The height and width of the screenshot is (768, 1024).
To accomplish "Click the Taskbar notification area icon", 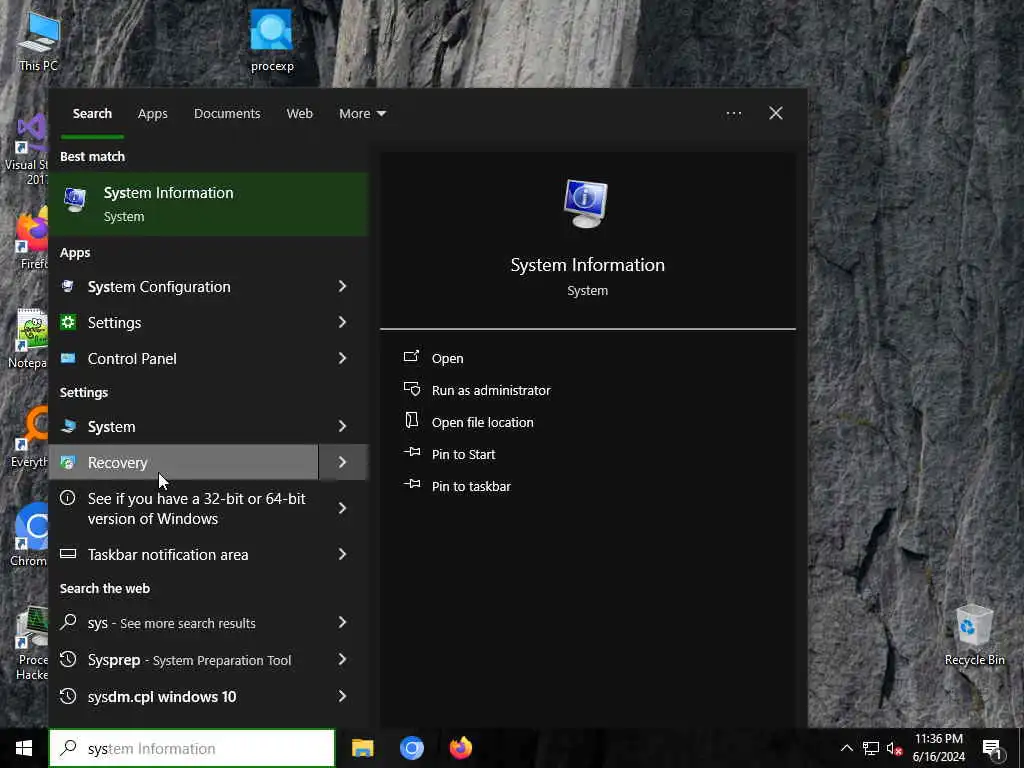I will 68,554.
